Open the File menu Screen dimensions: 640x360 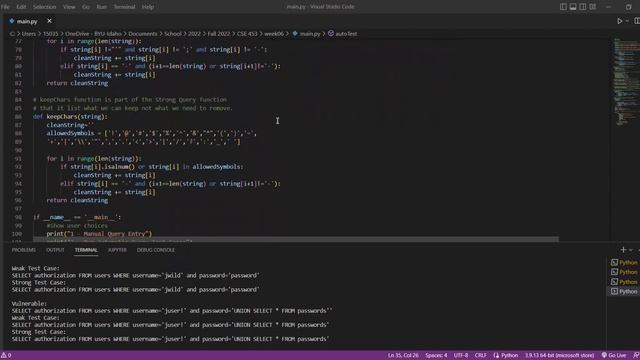tap(5, 7)
